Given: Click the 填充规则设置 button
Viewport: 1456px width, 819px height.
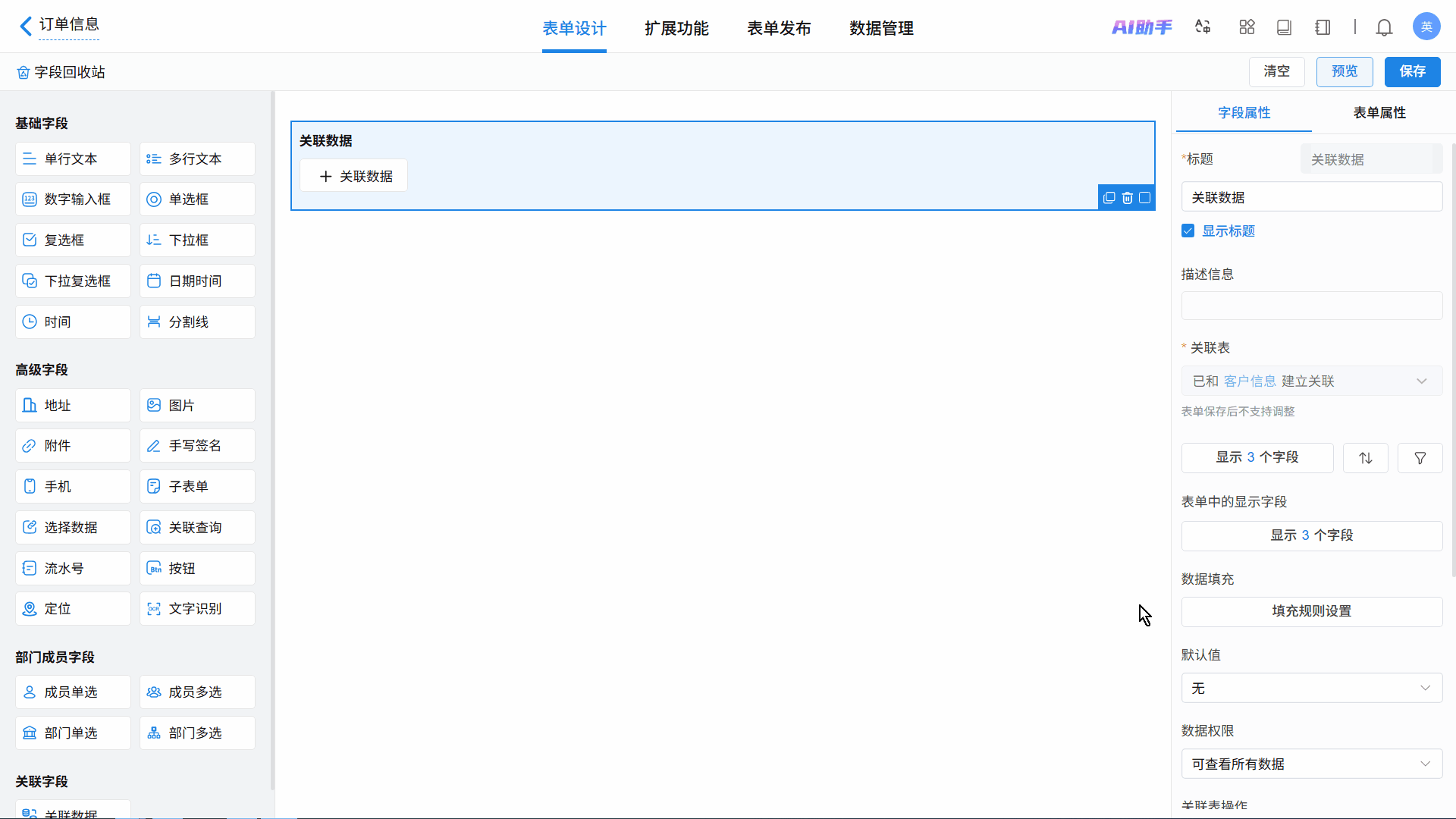Looking at the screenshot, I should (x=1311, y=611).
